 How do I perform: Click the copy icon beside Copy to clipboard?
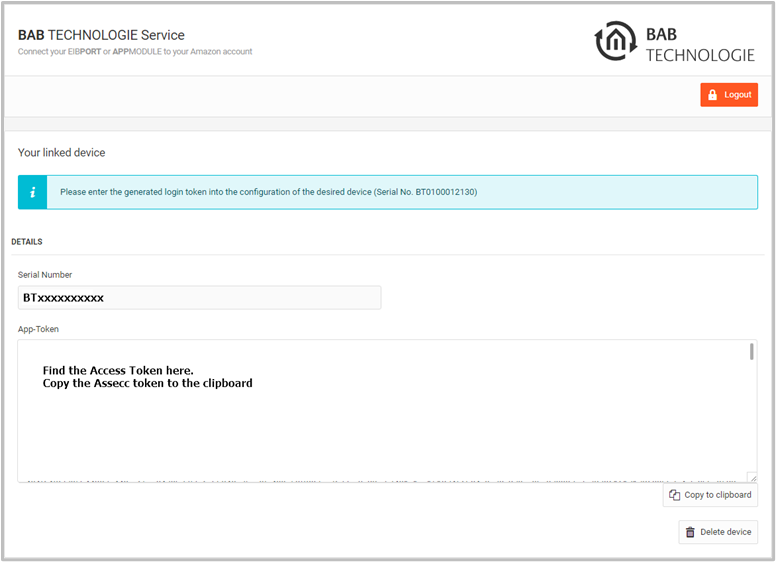click(x=674, y=495)
